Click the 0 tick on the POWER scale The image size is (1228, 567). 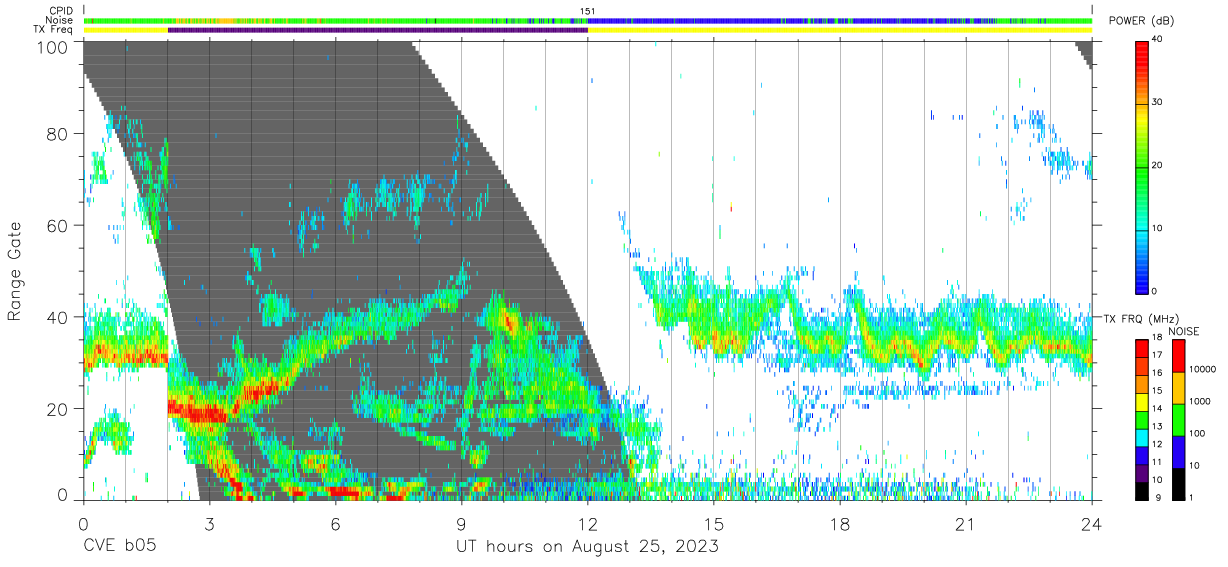tap(1156, 291)
